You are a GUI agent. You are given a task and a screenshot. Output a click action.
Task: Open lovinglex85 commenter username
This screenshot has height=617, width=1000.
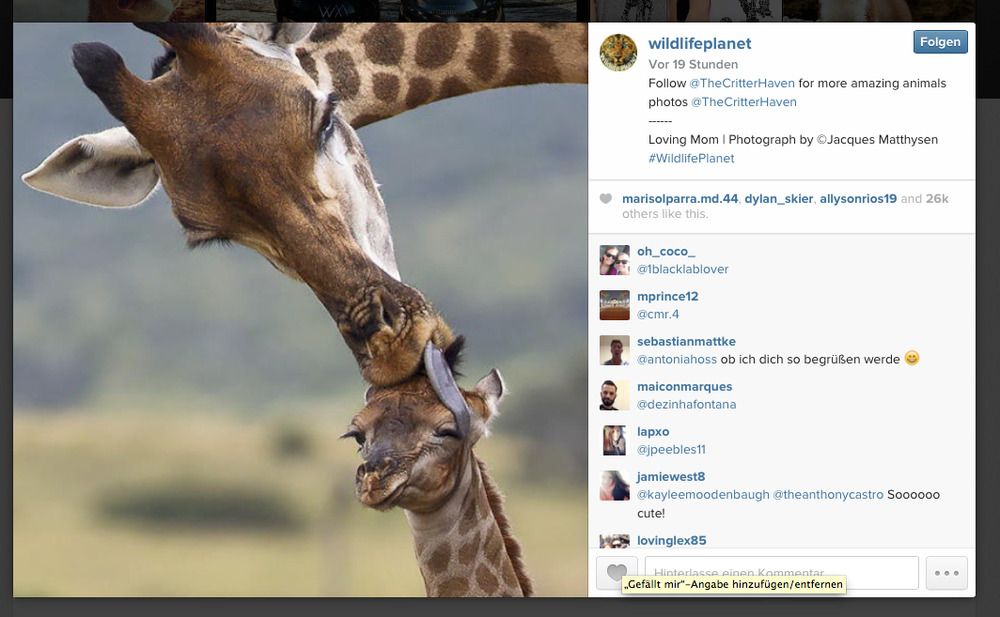pos(671,541)
